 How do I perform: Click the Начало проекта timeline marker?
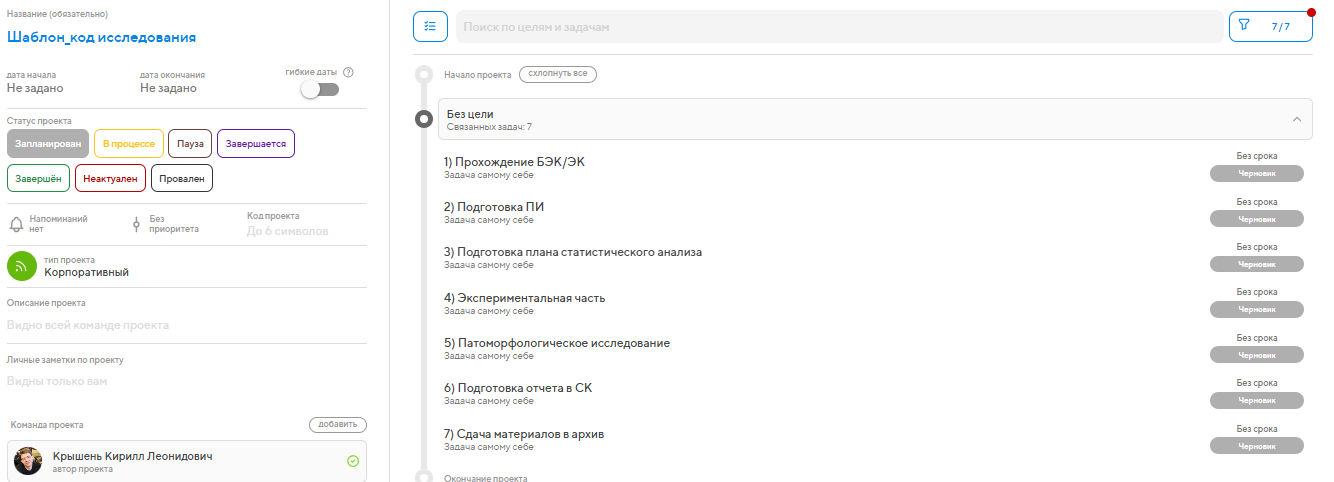pos(424,75)
